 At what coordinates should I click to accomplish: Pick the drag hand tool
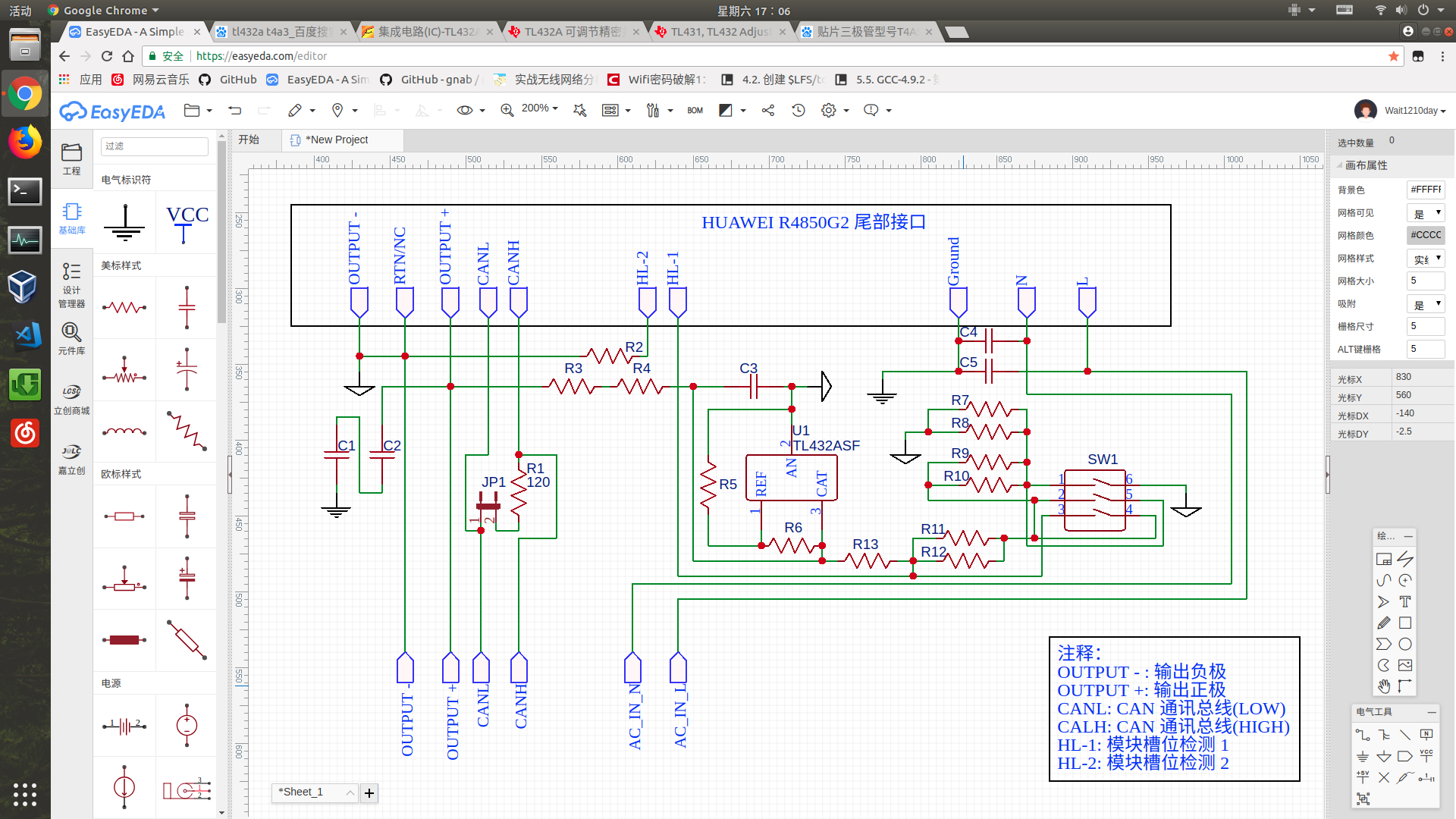[1384, 686]
